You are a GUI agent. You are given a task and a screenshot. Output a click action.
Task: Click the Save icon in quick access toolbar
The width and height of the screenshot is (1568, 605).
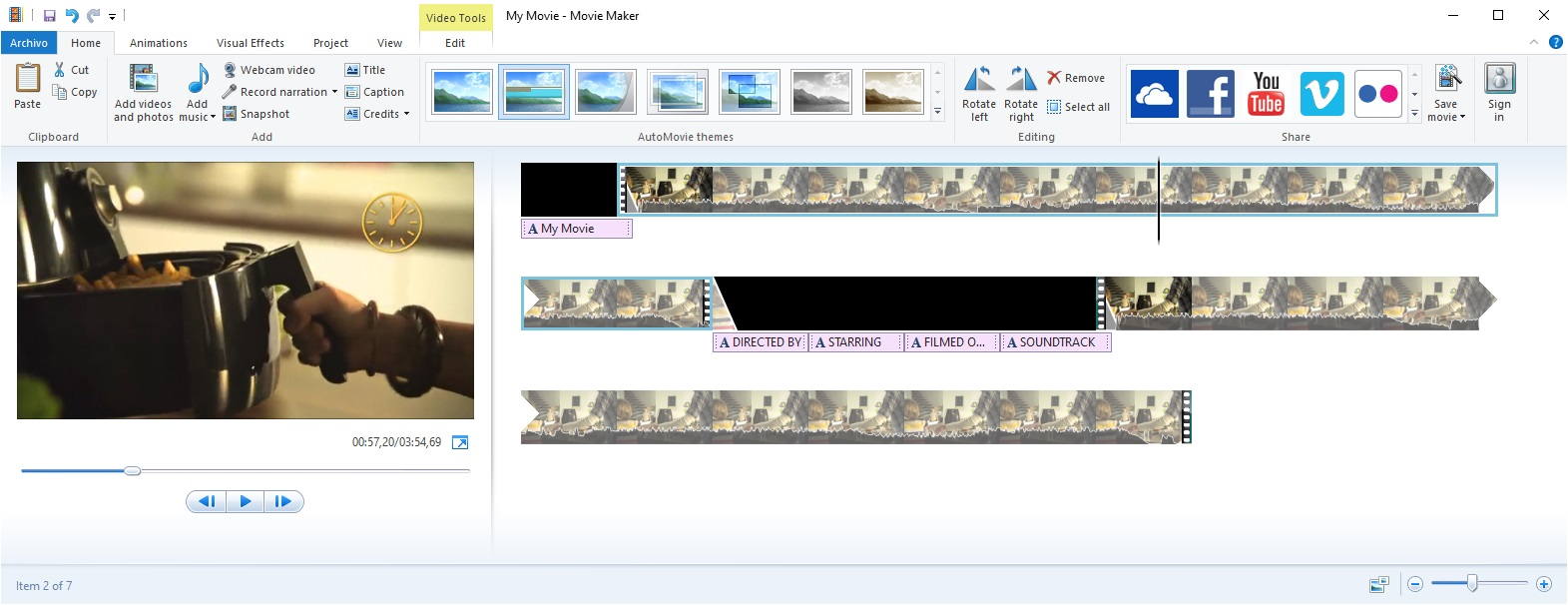(49, 15)
